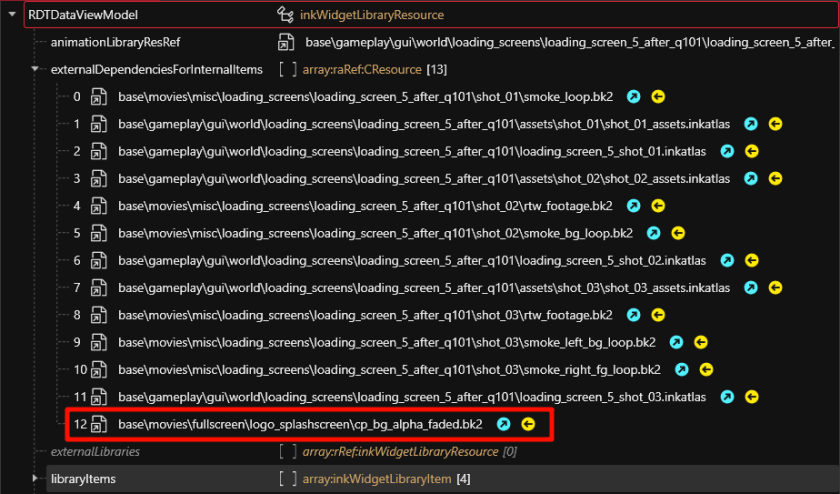Click cyan open icon for smoke_right_fg_loop.bk2

point(682,370)
